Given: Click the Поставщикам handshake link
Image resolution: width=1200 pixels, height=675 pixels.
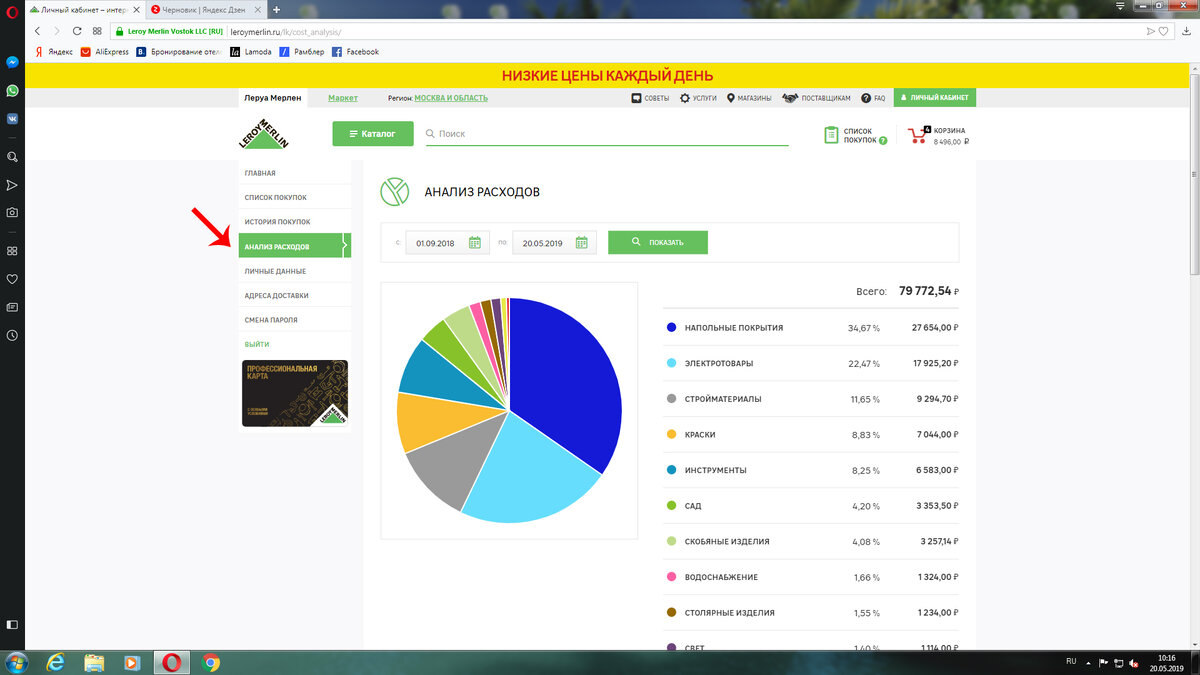Looking at the screenshot, I should 816,98.
